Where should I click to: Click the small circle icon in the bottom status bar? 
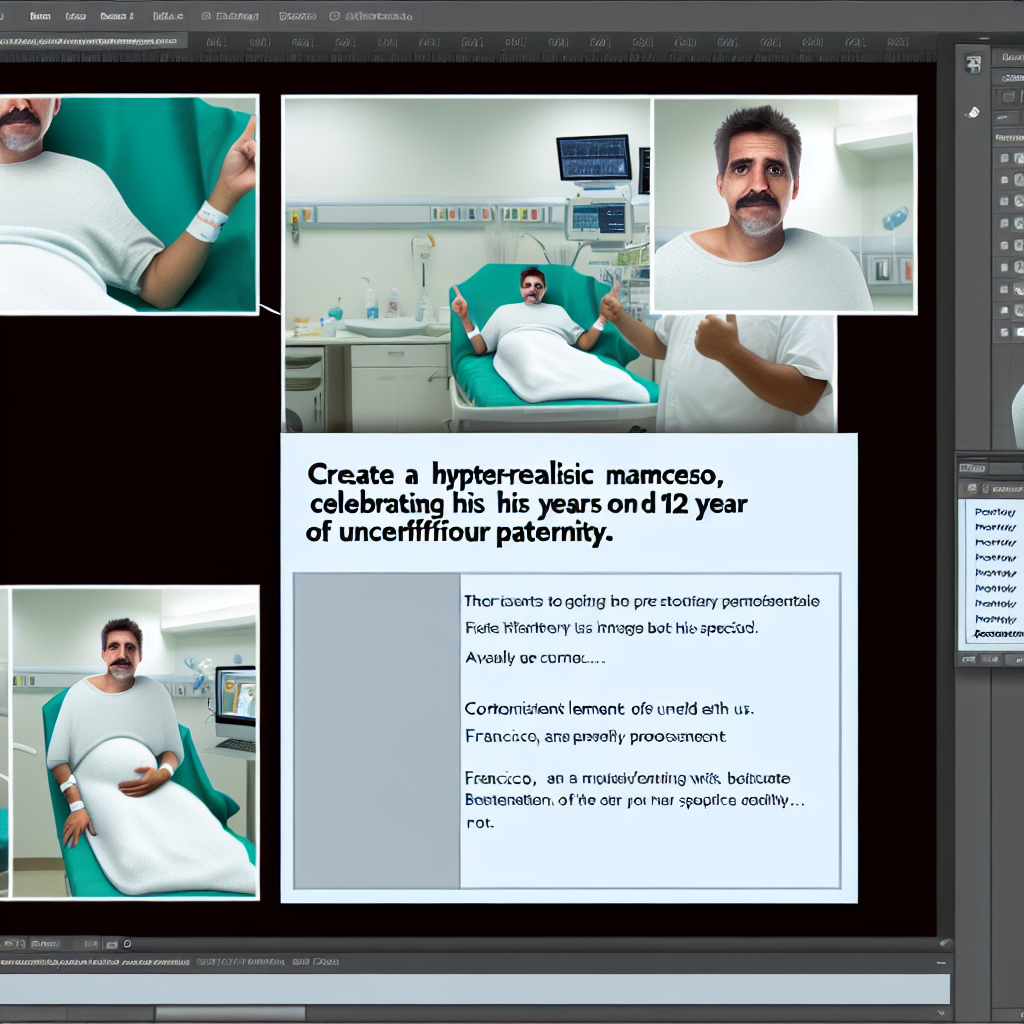pos(127,943)
